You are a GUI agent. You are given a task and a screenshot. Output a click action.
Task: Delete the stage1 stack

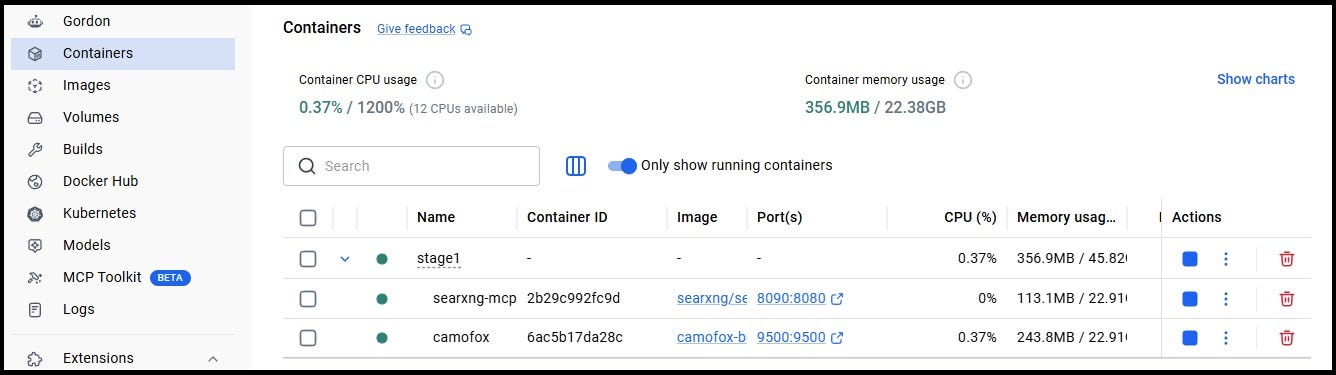[1287, 259]
